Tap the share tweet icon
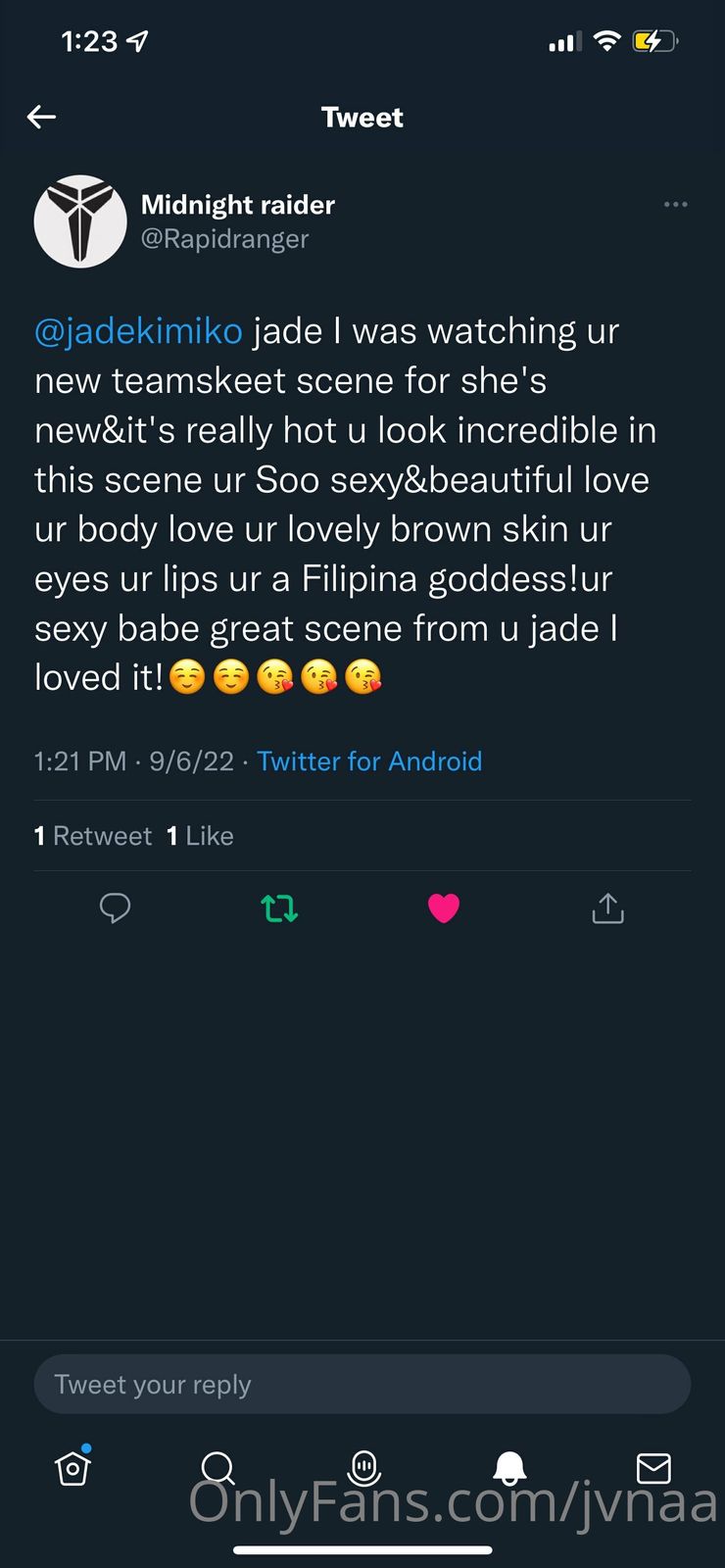Screen dimensions: 725x1568 pos(607,908)
